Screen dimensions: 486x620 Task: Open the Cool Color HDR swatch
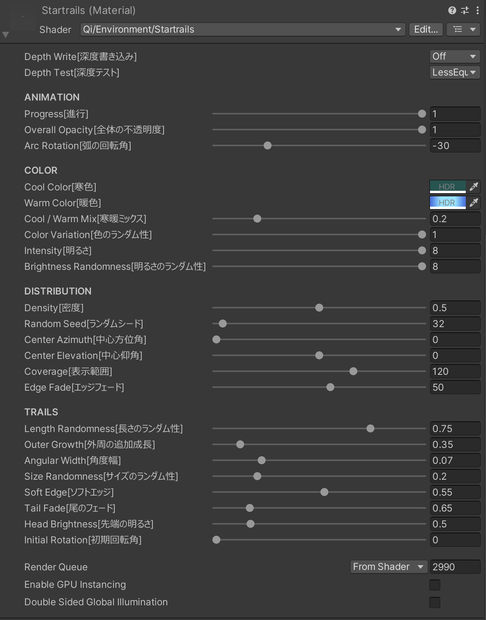[x=448, y=187]
